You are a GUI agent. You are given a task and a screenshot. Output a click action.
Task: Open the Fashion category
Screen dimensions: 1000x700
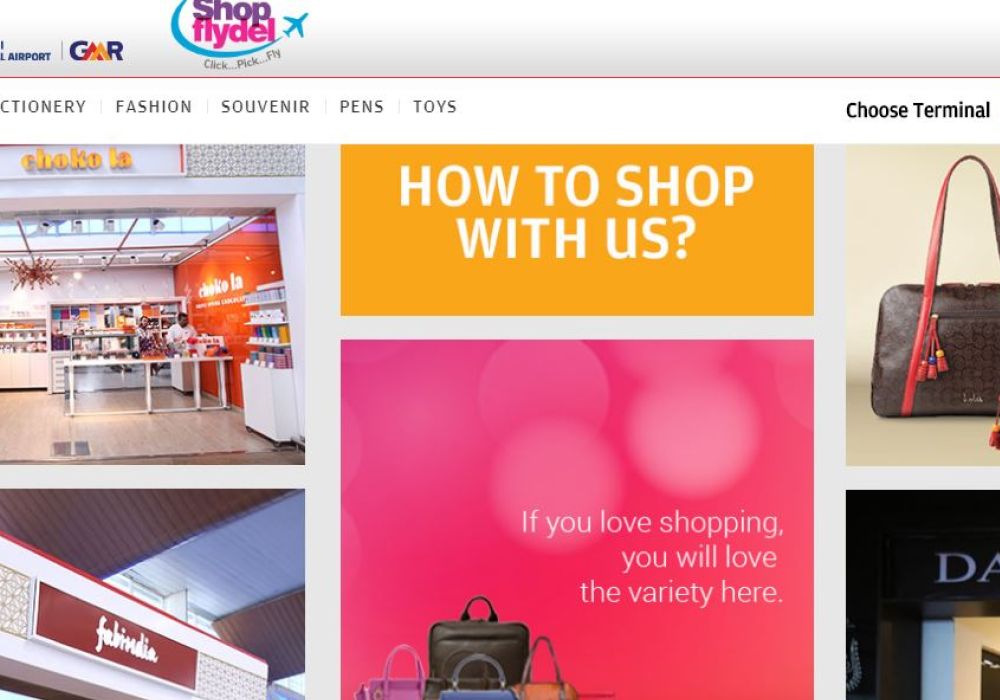pos(154,106)
